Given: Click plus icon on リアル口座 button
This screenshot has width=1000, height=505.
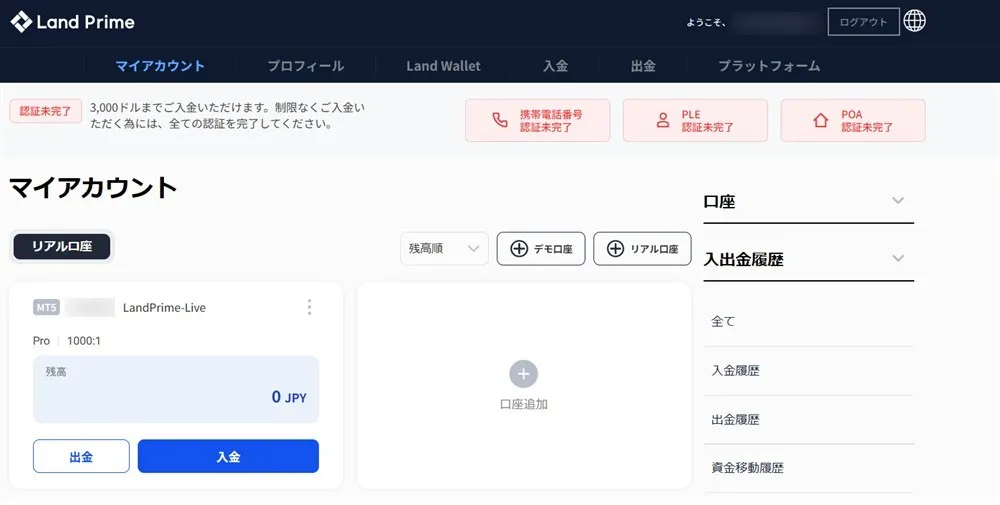Looking at the screenshot, I should click(615, 249).
